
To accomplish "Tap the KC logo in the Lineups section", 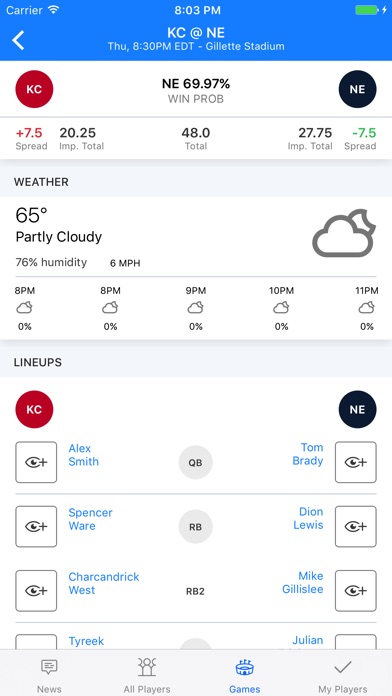I will click(x=34, y=409).
